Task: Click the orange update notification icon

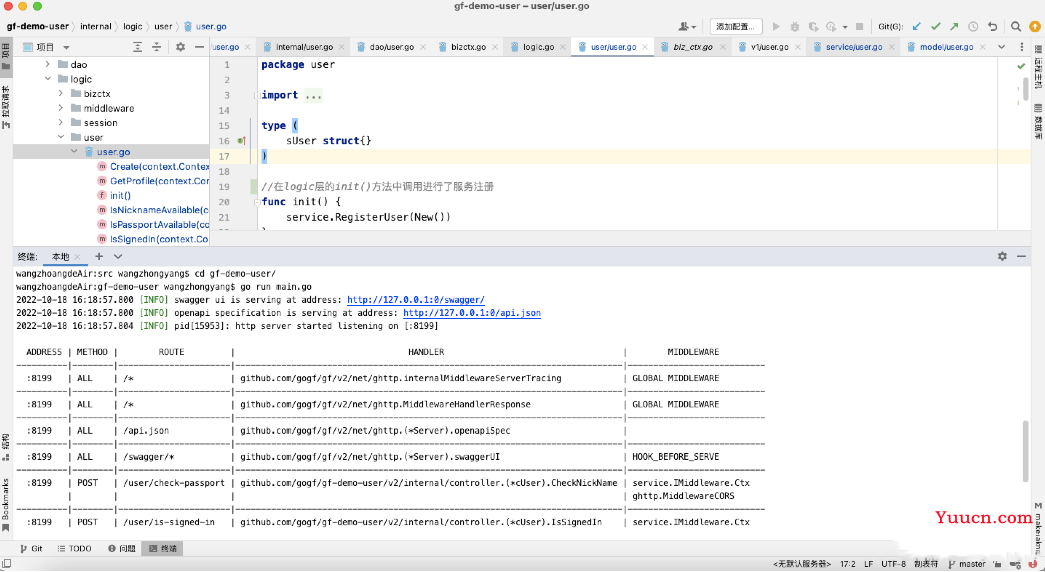Action: pyautogui.click(x=1035, y=27)
